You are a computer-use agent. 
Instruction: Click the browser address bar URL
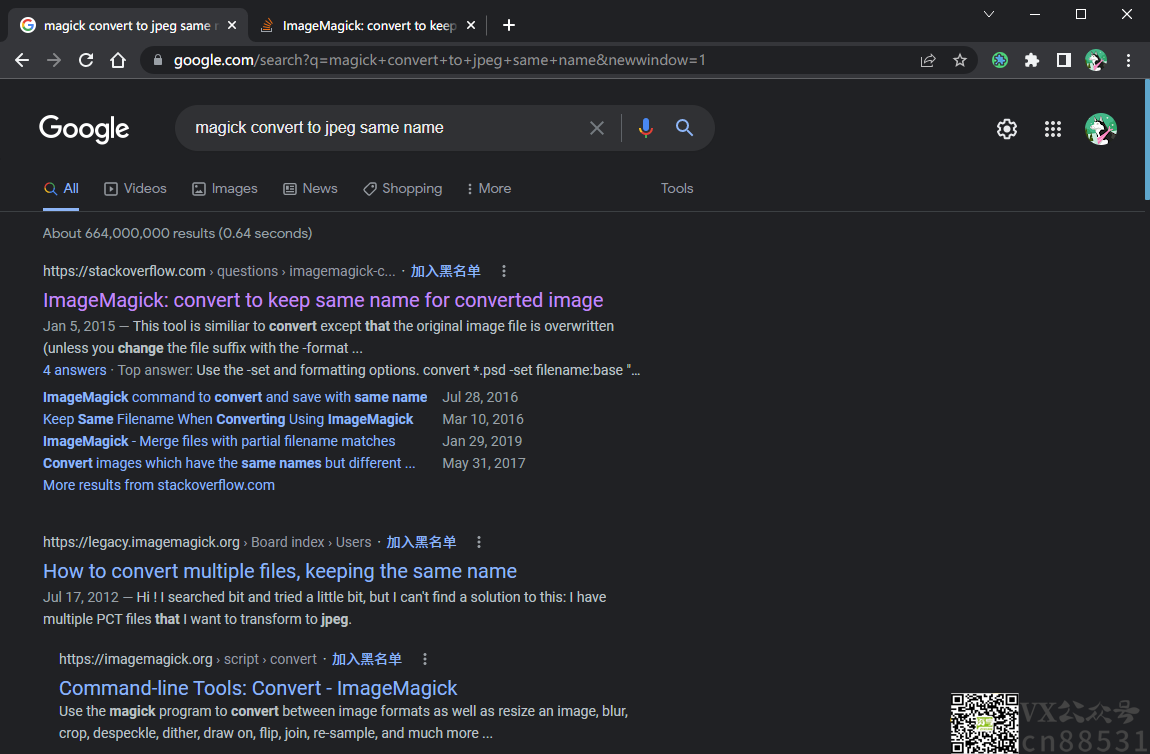pyautogui.click(x=439, y=60)
